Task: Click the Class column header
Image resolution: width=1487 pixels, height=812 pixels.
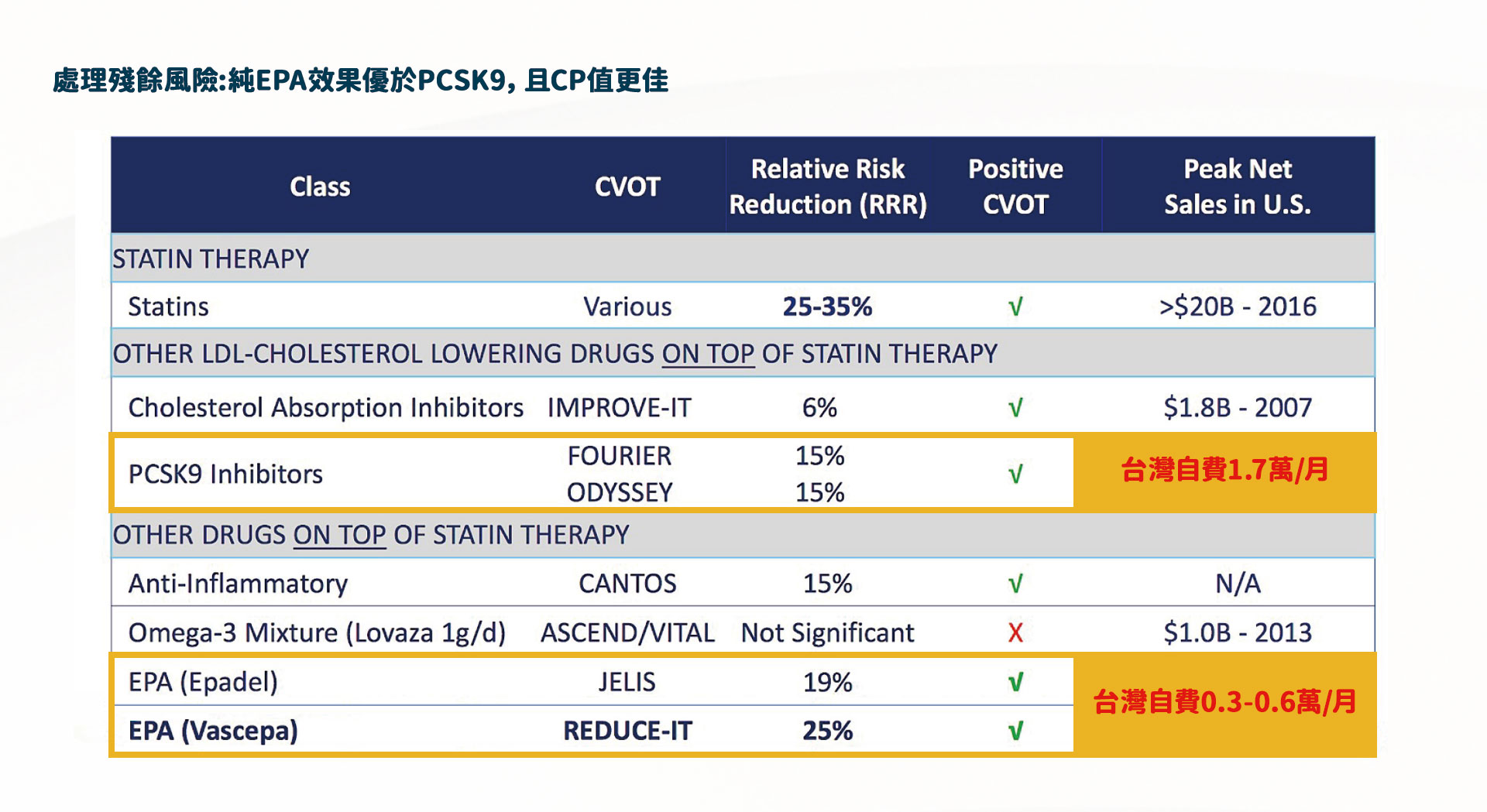Action: click(x=320, y=187)
